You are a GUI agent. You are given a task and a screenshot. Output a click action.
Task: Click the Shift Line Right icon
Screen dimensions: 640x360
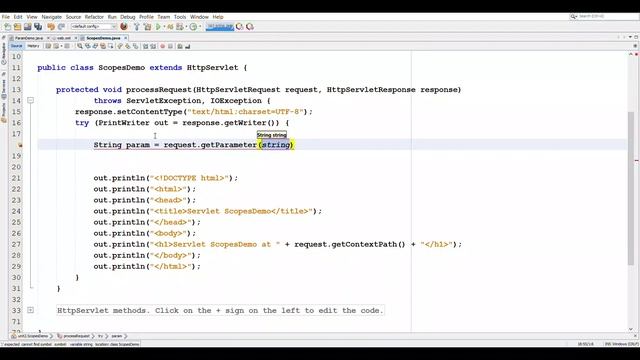(x=153, y=46)
